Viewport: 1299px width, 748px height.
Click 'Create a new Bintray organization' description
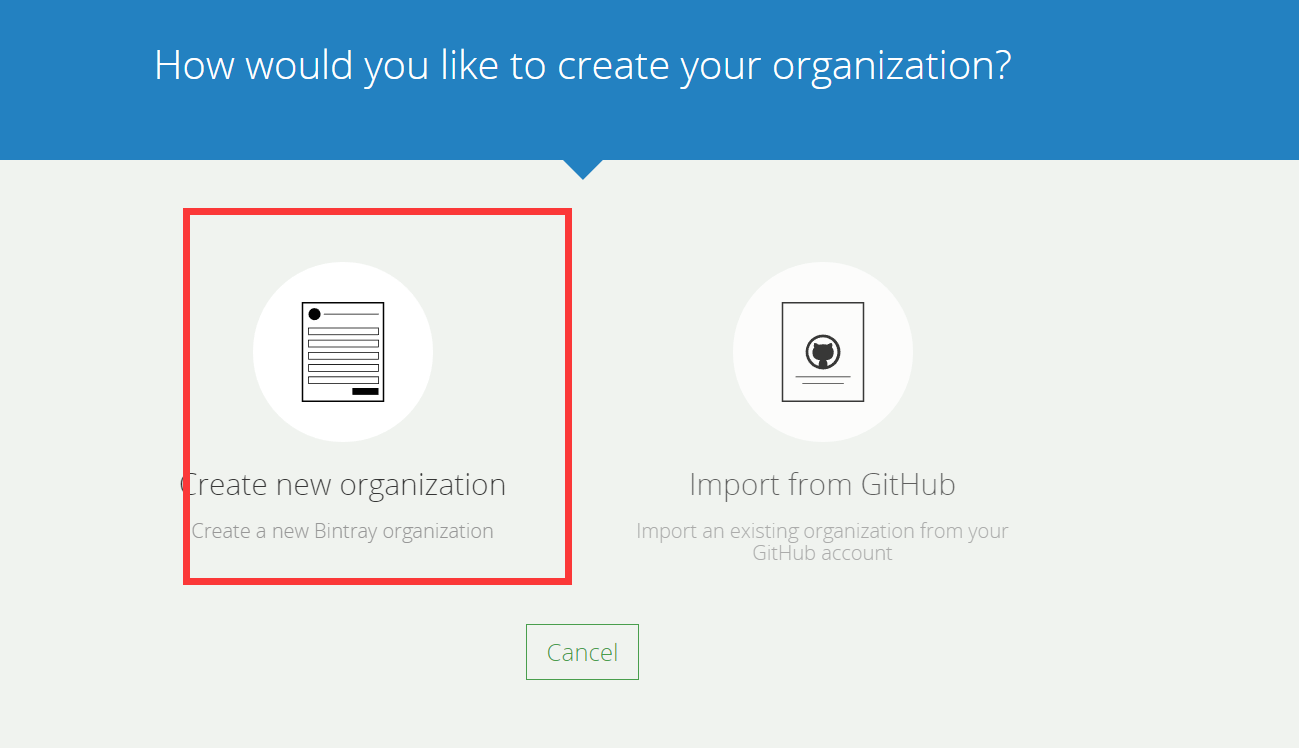[343, 531]
